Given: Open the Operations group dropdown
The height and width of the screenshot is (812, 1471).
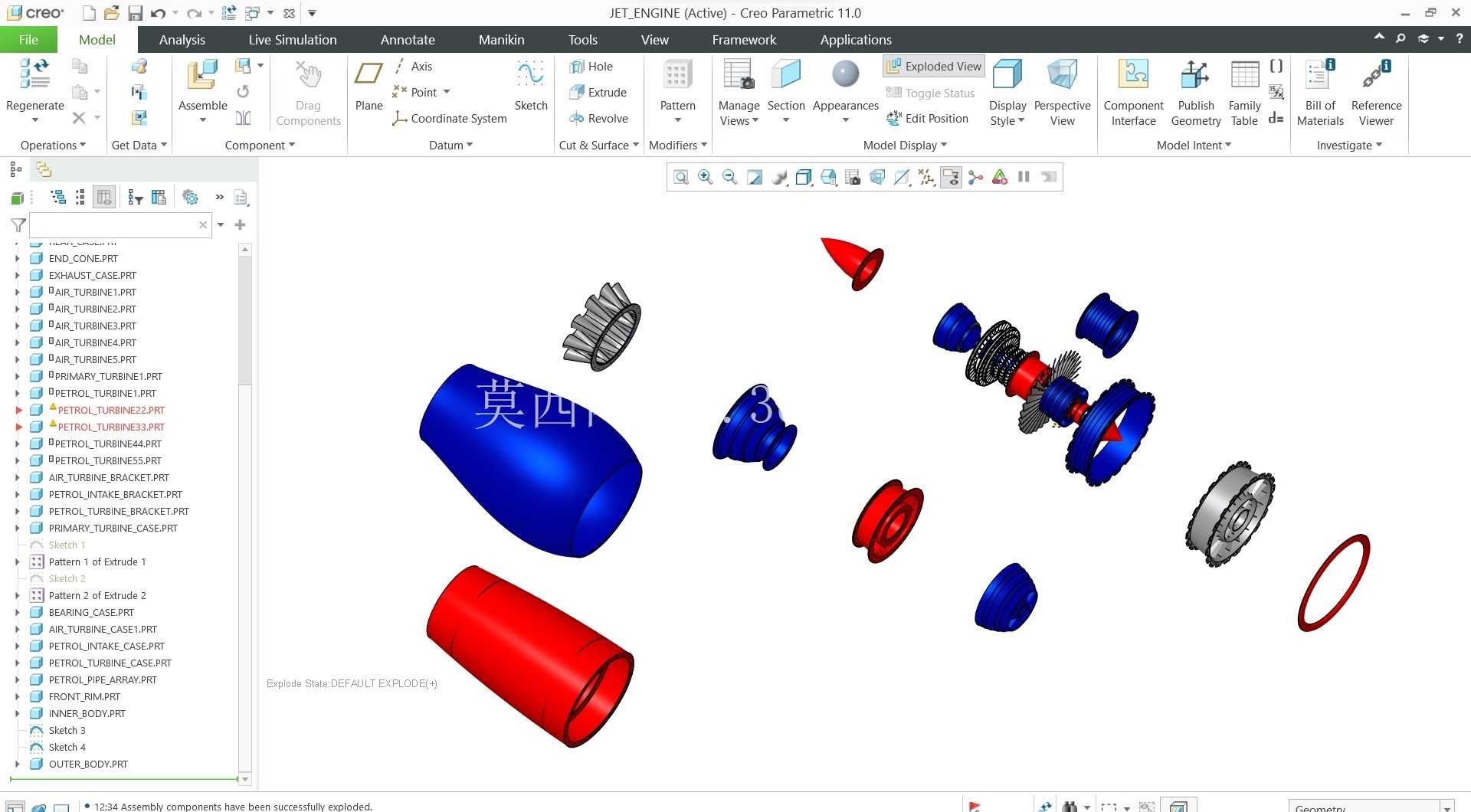Looking at the screenshot, I should coord(53,146).
